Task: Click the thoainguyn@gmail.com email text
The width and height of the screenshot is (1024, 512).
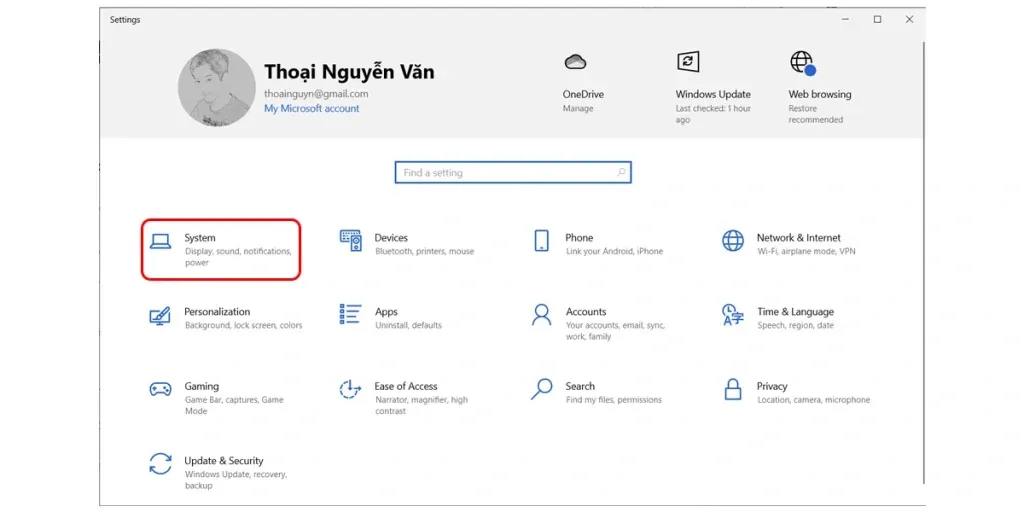Action: pos(316,93)
